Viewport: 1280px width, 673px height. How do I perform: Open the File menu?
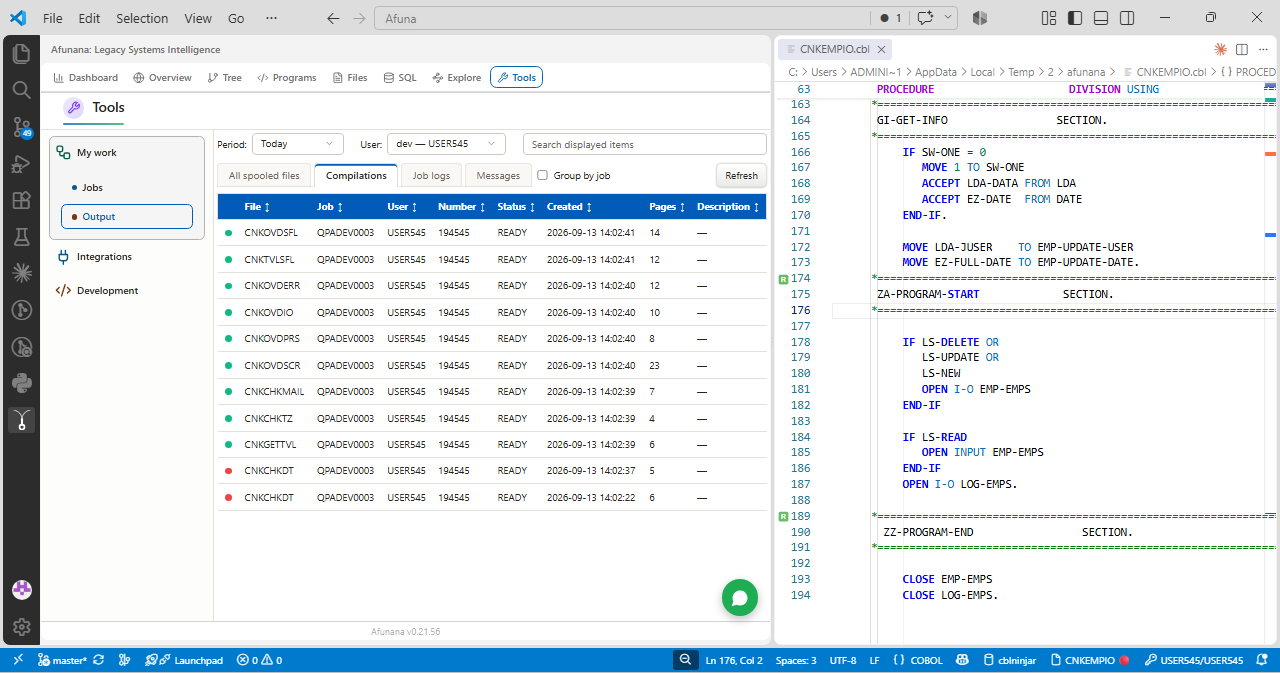(53, 18)
